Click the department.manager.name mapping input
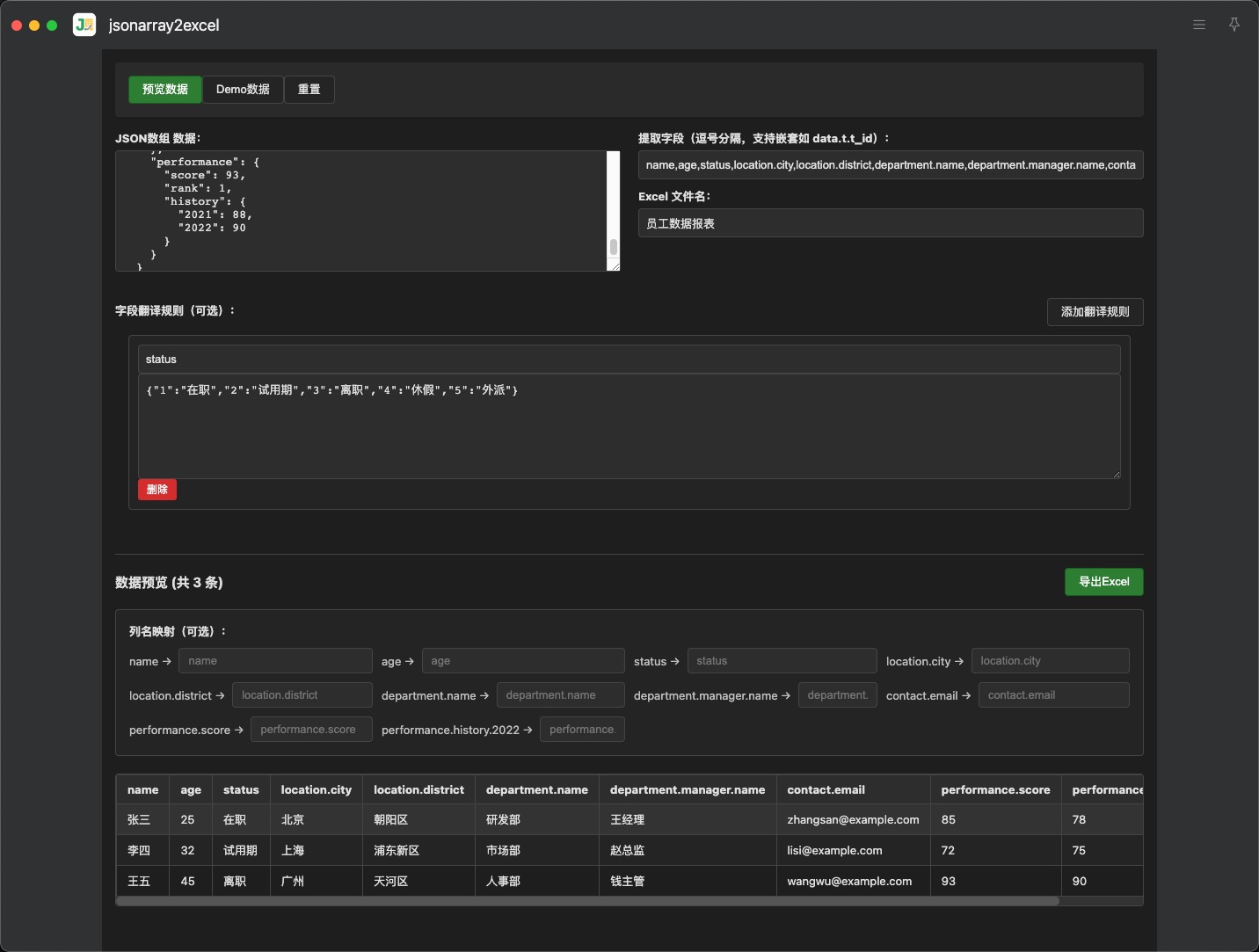Screen dimensions: 1259x952 pos(837,694)
